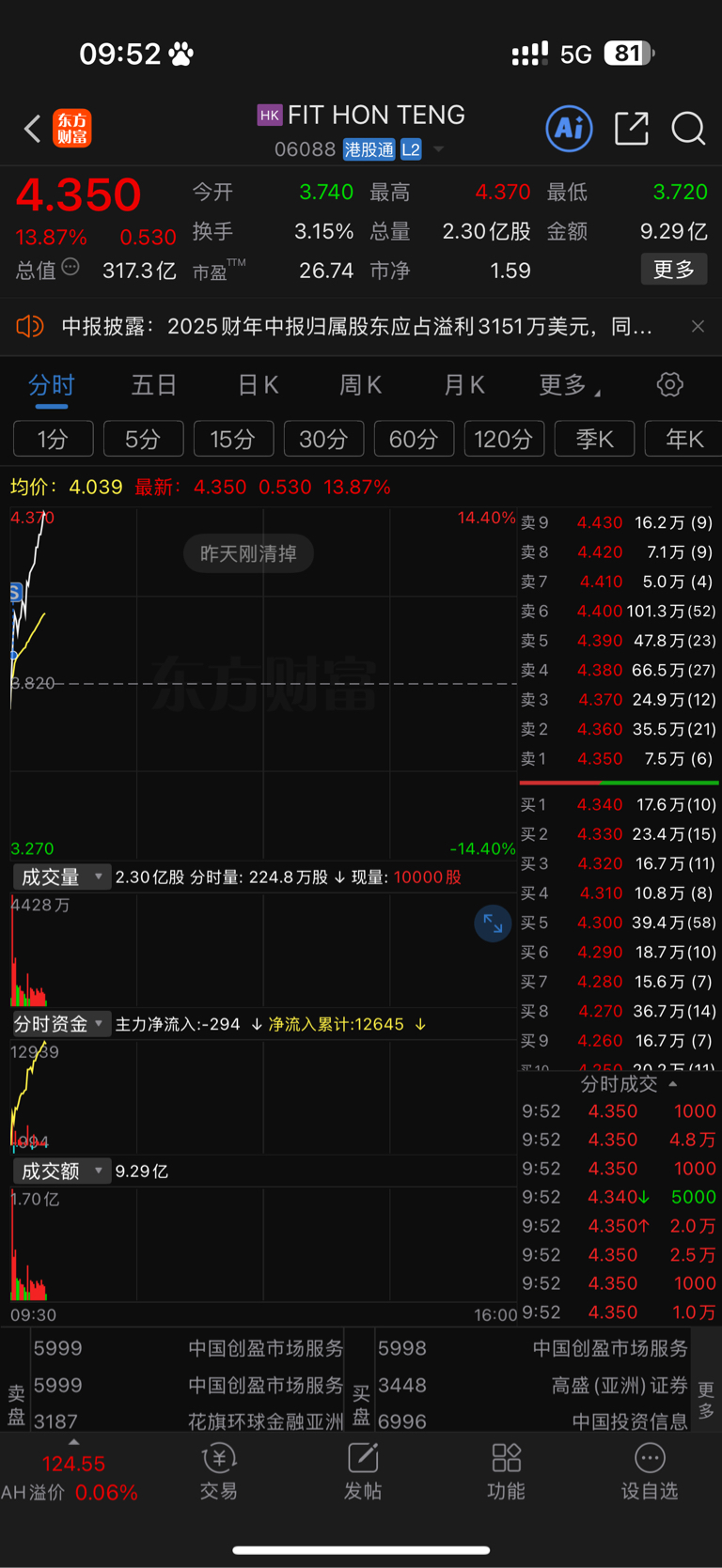722x1568 pixels.
Task: Tap the 港股通 badge
Action: (369, 149)
